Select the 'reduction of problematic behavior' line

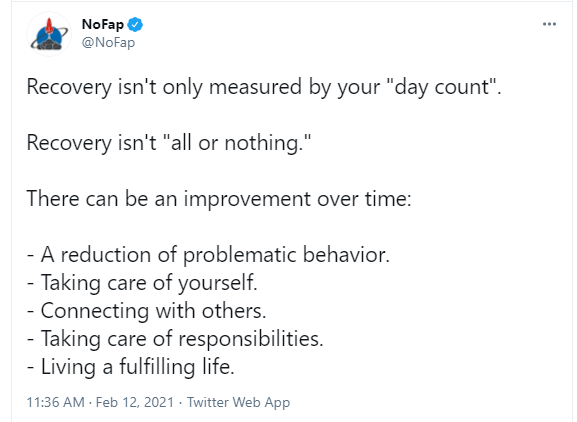point(208,255)
